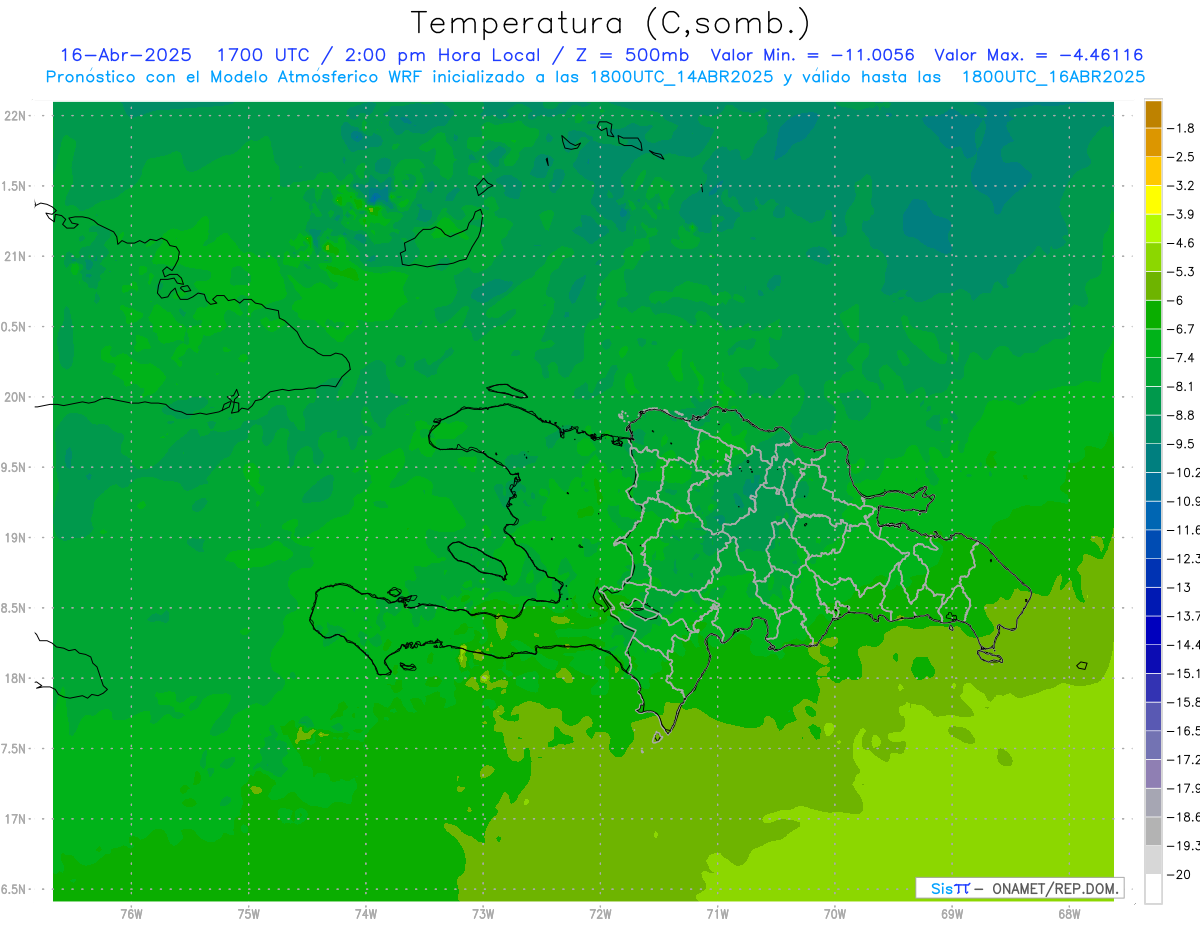Click the 'ONAMET/REP.DOM.' credit box
Image resolution: width=1200 pixels, height=927 pixels.
coord(1020,888)
